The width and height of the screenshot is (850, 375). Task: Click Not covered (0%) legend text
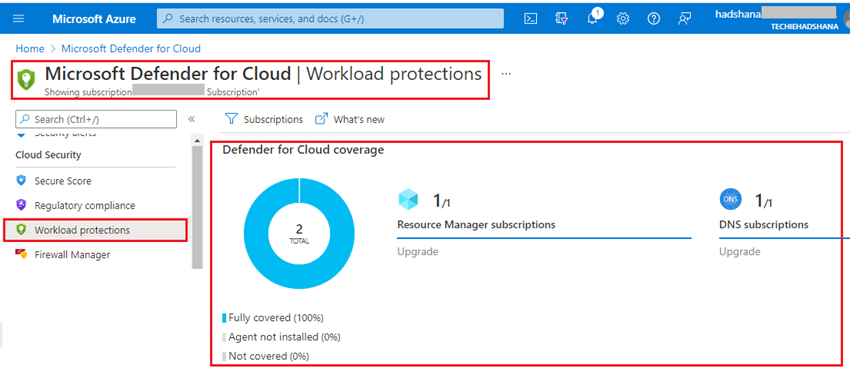(x=269, y=357)
